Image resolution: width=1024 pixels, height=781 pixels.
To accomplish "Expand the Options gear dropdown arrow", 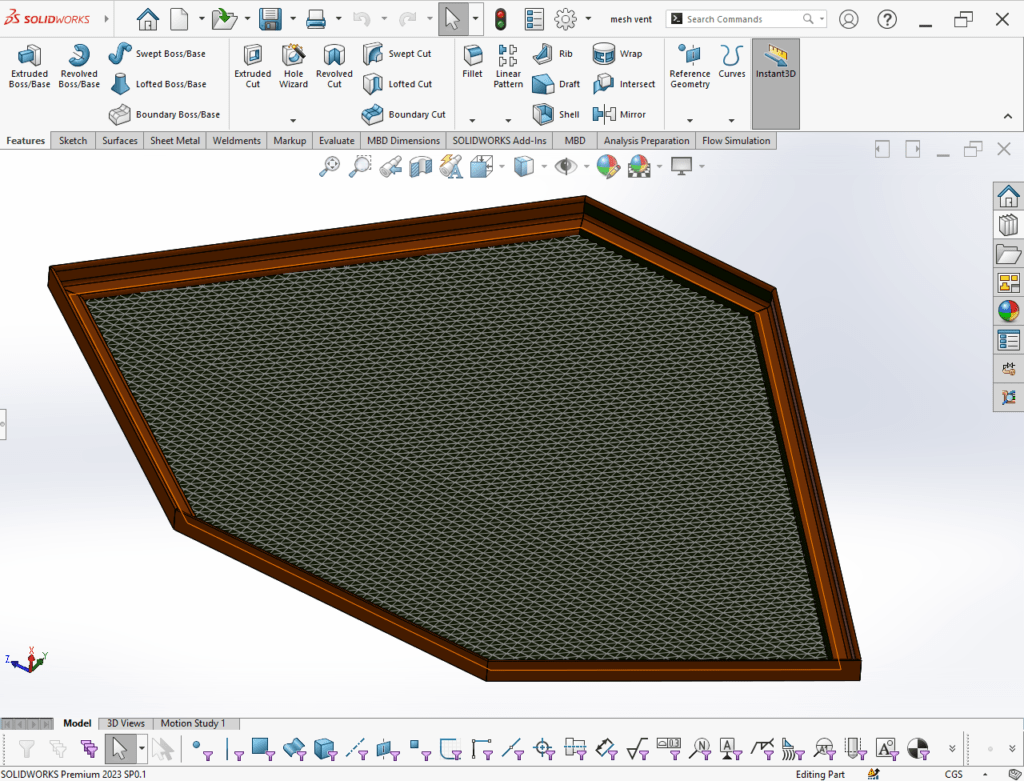I will [588, 19].
